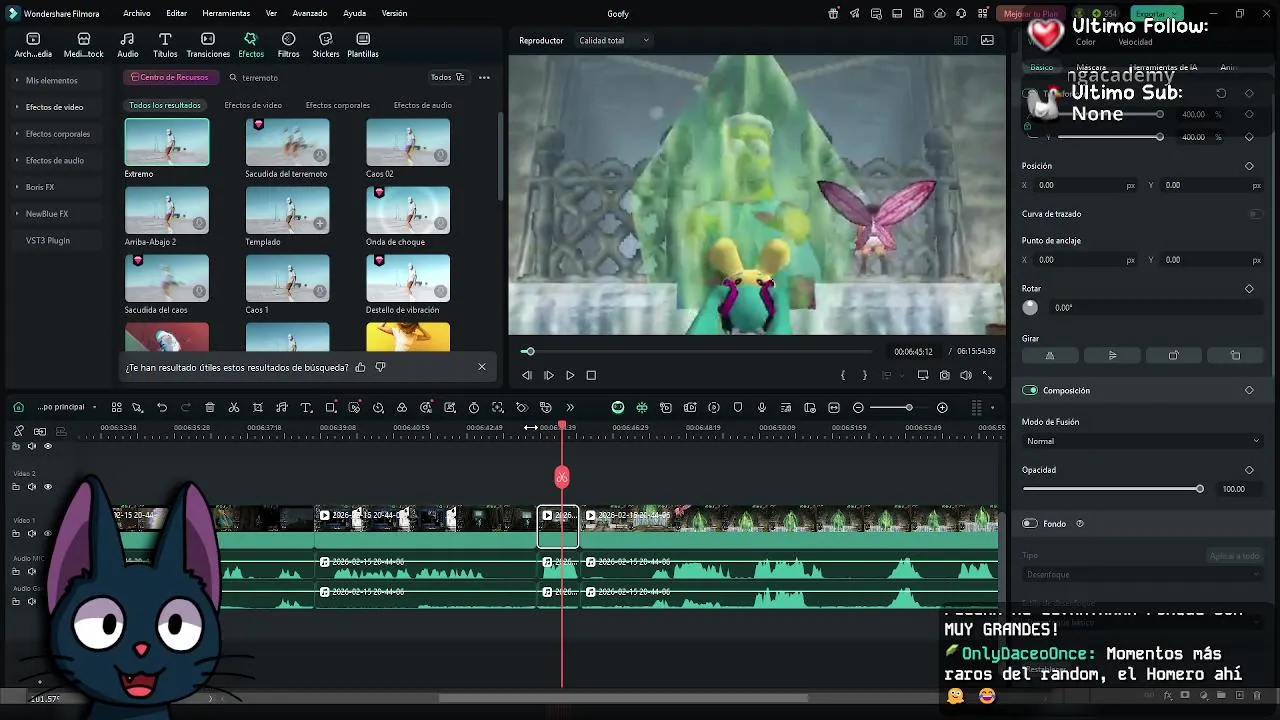The height and width of the screenshot is (720, 1280).
Task: Open fullscreen preview with expand arrows
Action: tap(988, 375)
